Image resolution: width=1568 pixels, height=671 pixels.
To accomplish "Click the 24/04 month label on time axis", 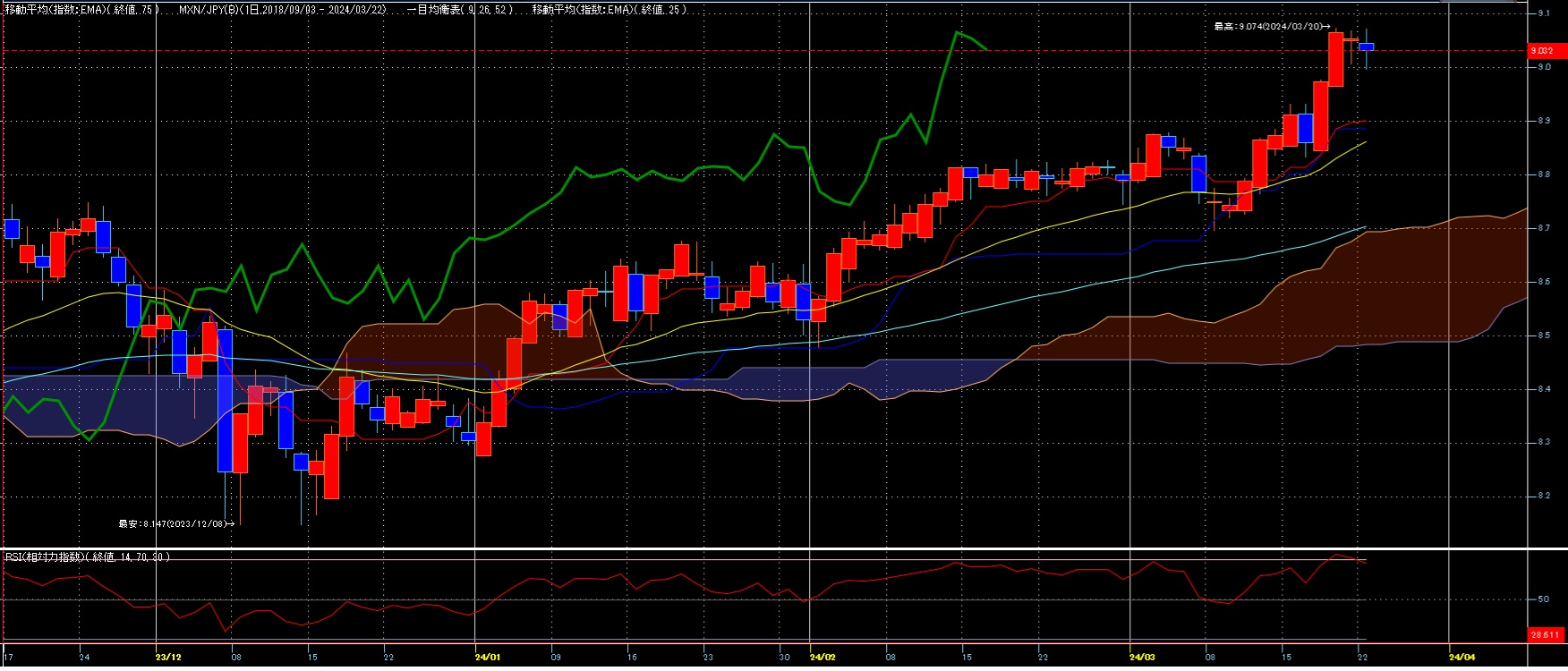I will 1461,657.
